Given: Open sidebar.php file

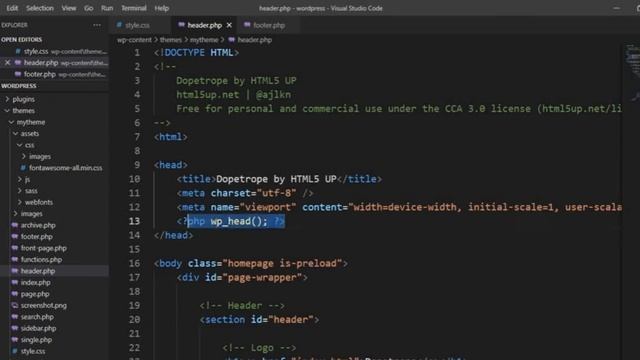Looking at the screenshot, I should point(38,328).
